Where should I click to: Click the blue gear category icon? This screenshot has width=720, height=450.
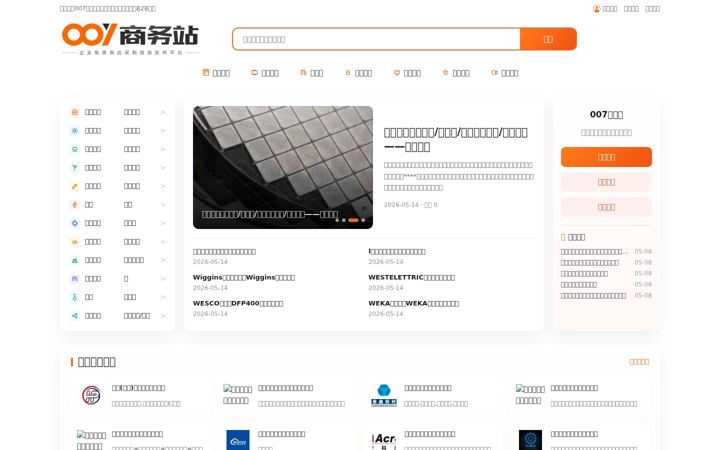click(75, 223)
